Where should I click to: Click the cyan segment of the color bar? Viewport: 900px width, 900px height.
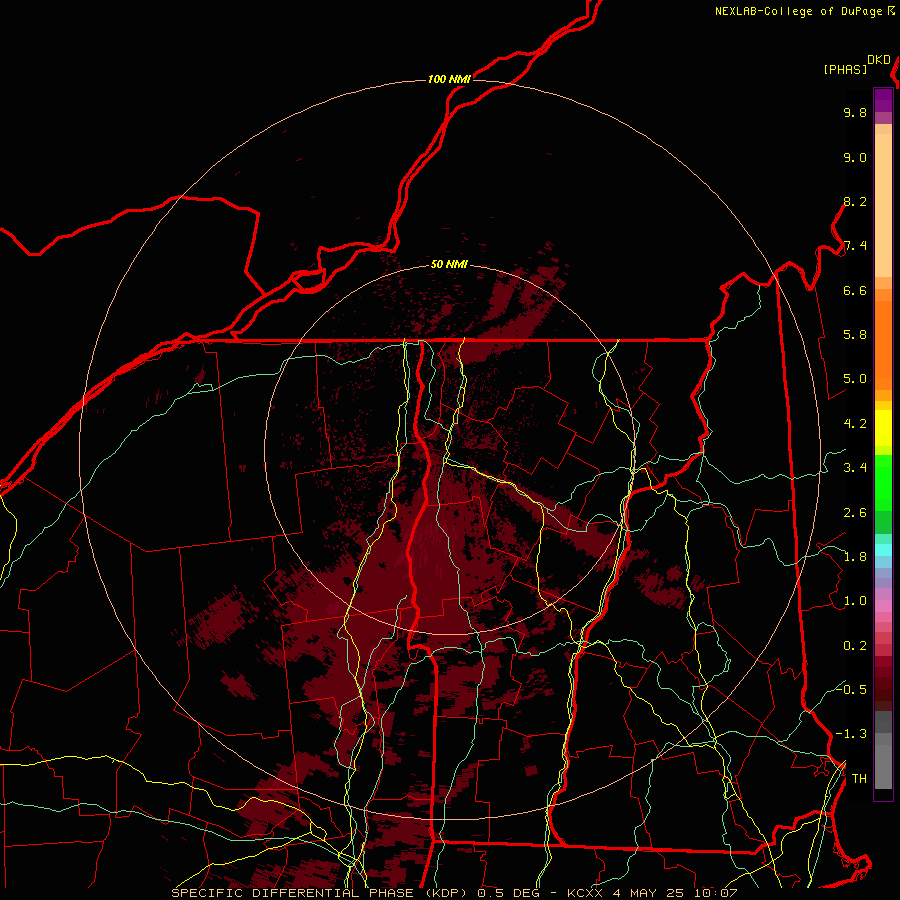tap(883, 550)
